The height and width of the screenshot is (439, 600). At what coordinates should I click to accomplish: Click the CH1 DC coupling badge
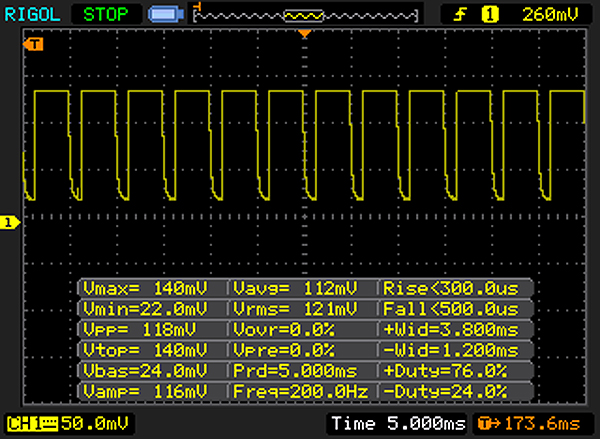32,424
